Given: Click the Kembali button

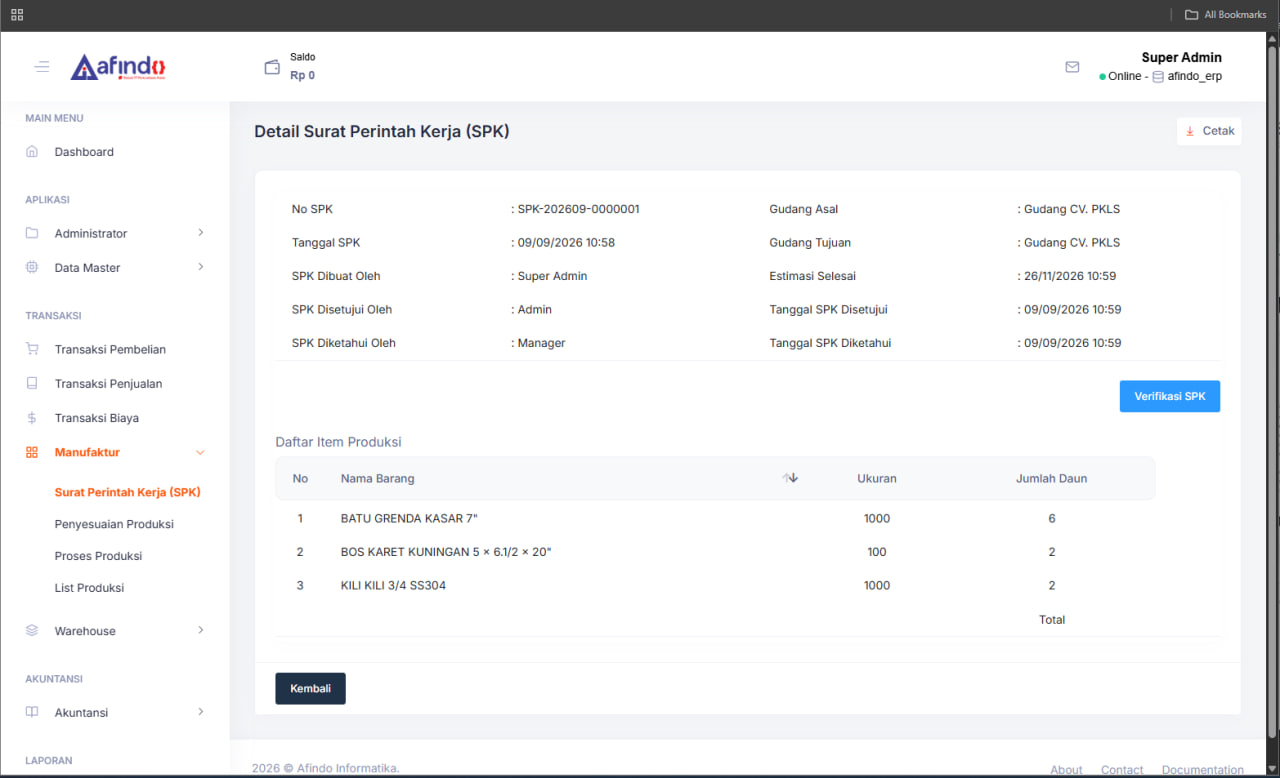Looking at the screenshot, I should [x=310, y=688].
